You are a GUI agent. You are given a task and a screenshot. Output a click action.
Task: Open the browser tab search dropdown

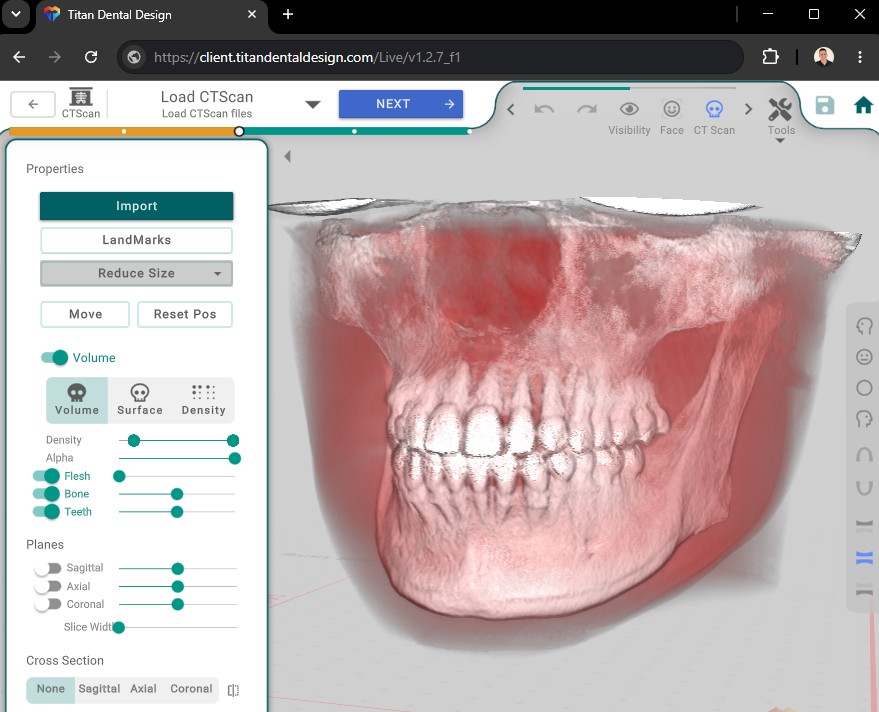point(16,14)
